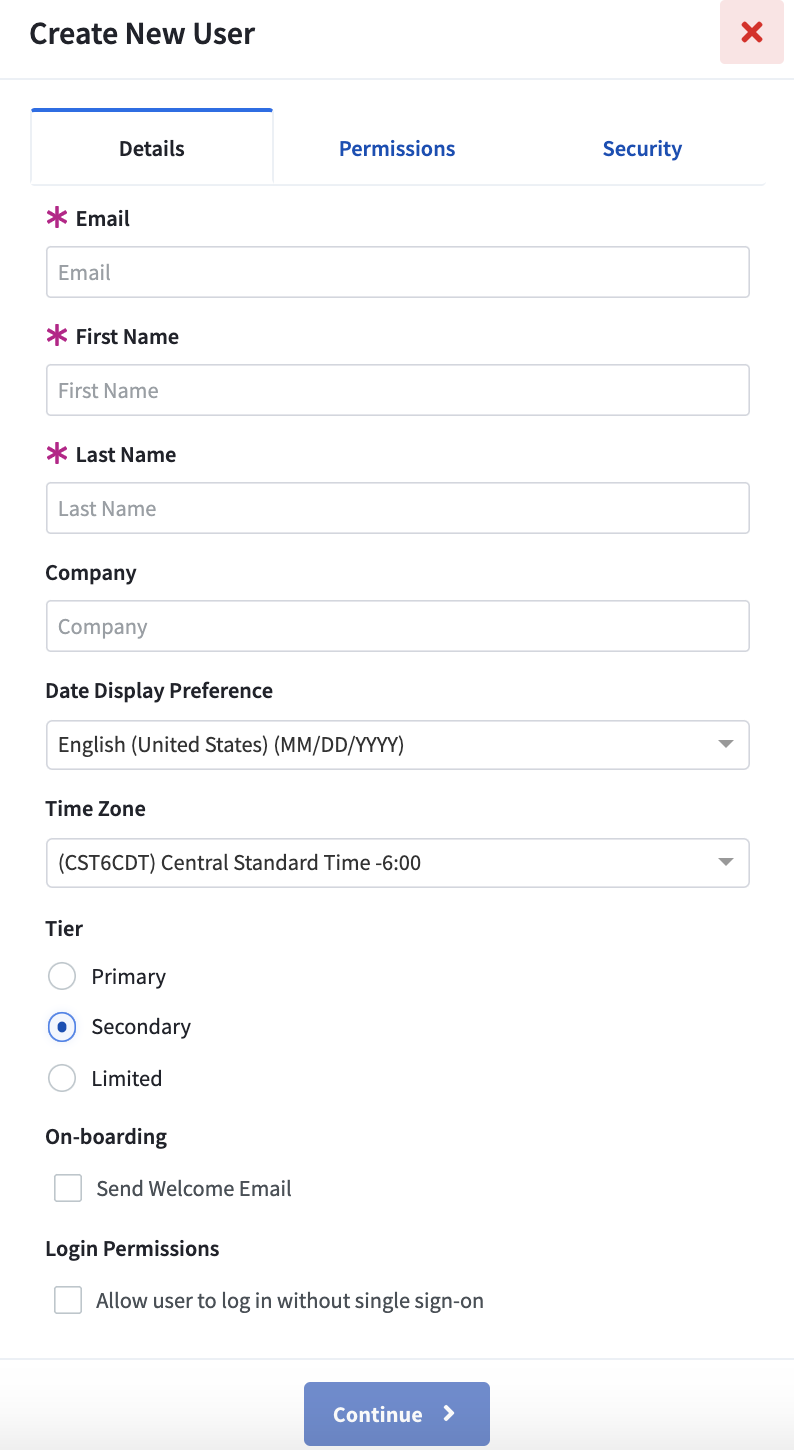Select English (United States) date format box

point(398,745)
